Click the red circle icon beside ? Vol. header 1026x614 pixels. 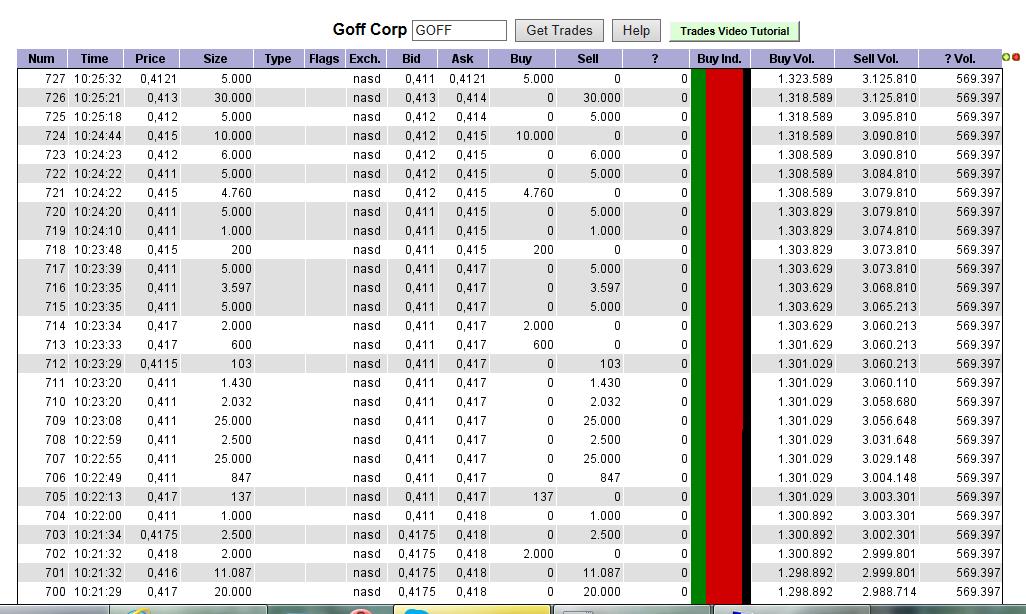pyautogui.click(x=1016, y=58)
